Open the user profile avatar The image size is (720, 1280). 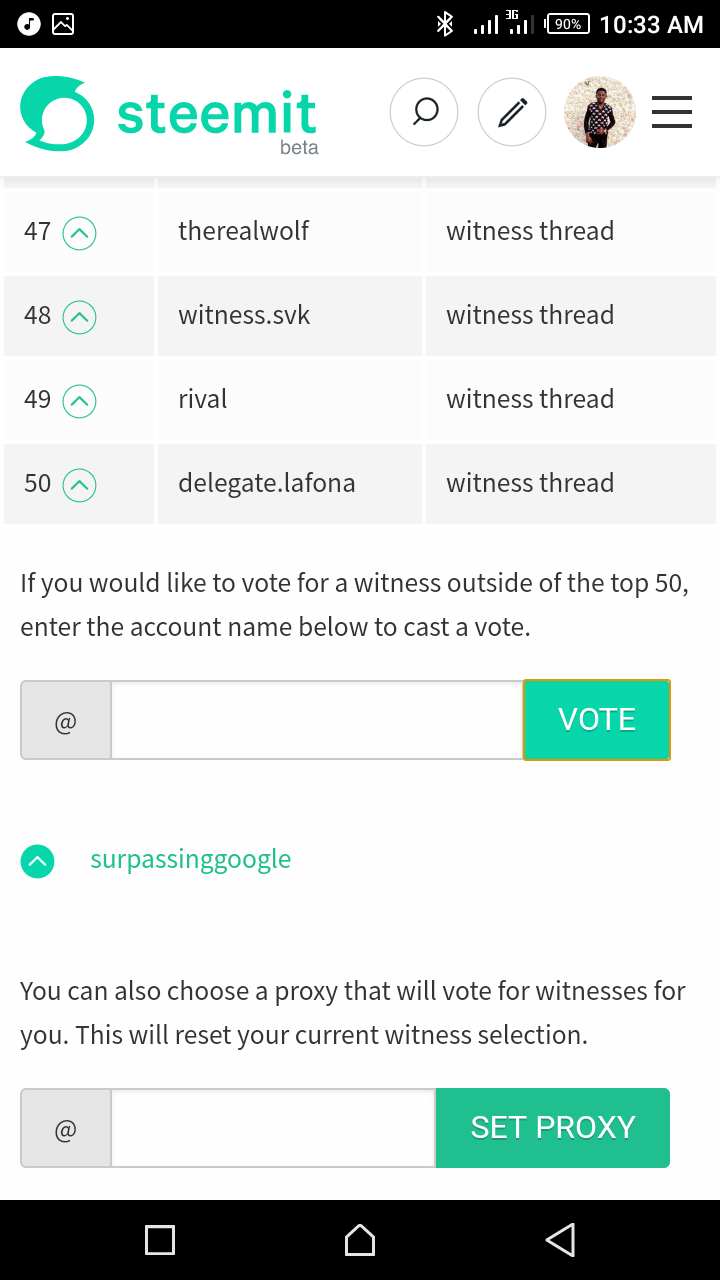(x=600, y=112)
